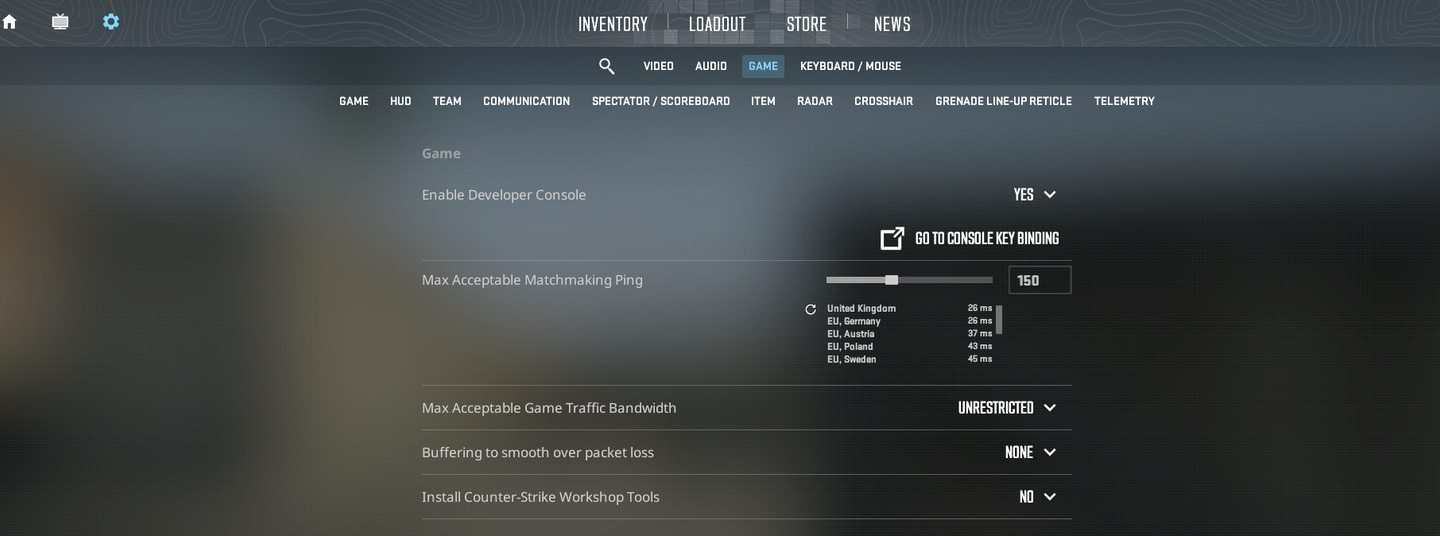Open the watch TV icon
Screen dimensions: 1440x536
(60, 22)
